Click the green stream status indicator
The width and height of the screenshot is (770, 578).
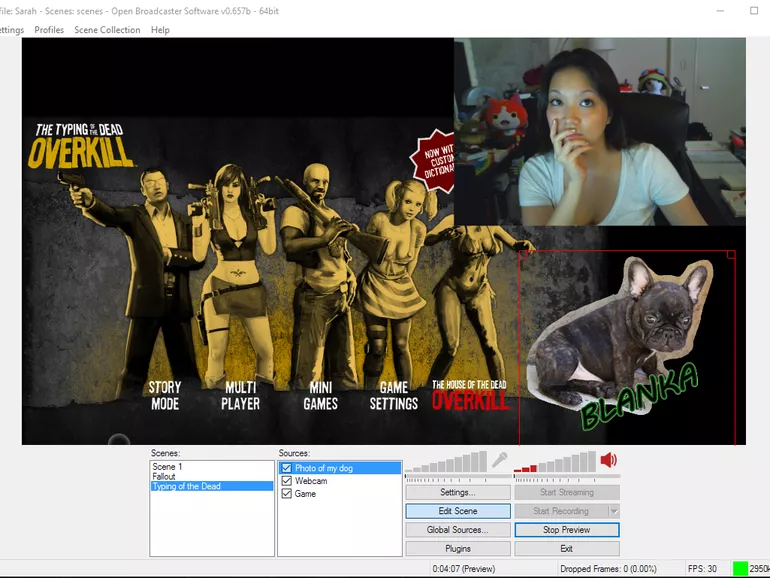tap(740, 569)
